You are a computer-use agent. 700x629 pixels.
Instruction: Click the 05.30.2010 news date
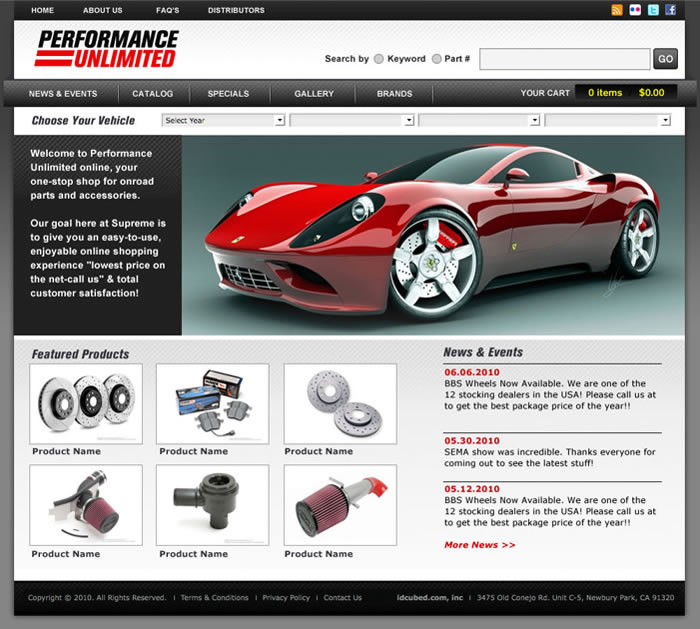(472, 441)
